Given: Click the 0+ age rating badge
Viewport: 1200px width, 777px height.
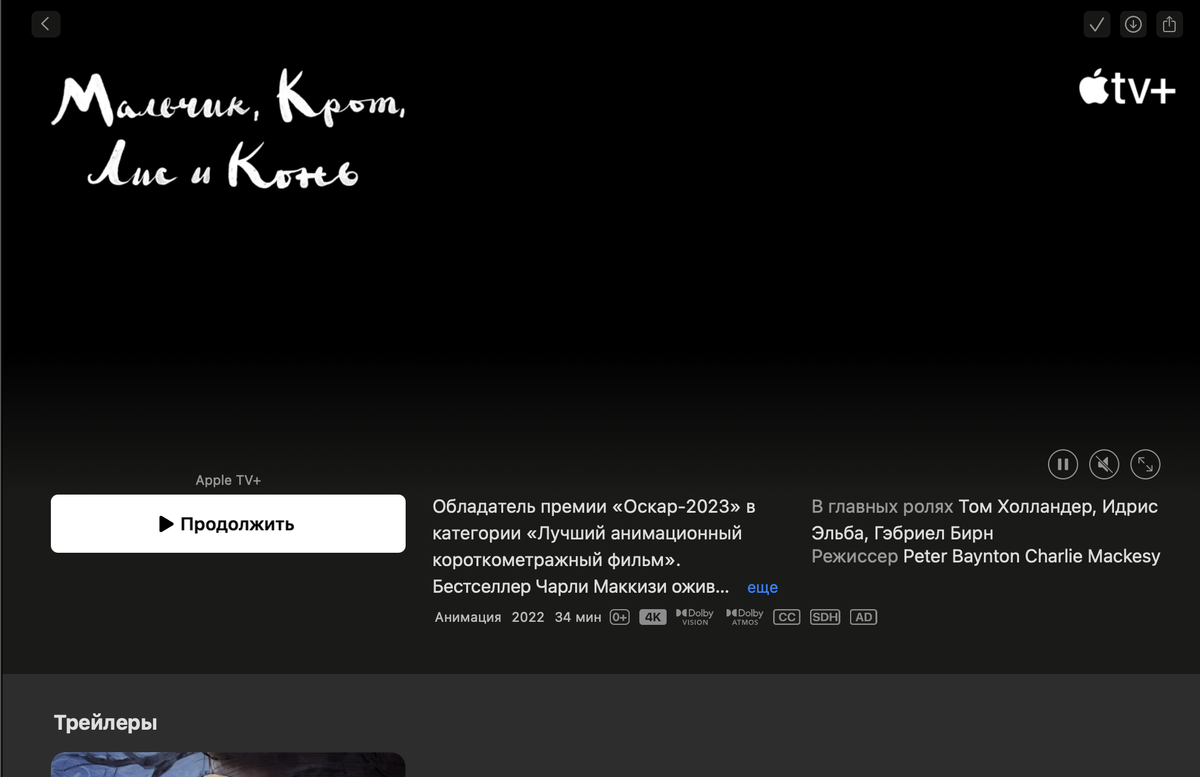Looking at the screenshot, I should point(620,617).
